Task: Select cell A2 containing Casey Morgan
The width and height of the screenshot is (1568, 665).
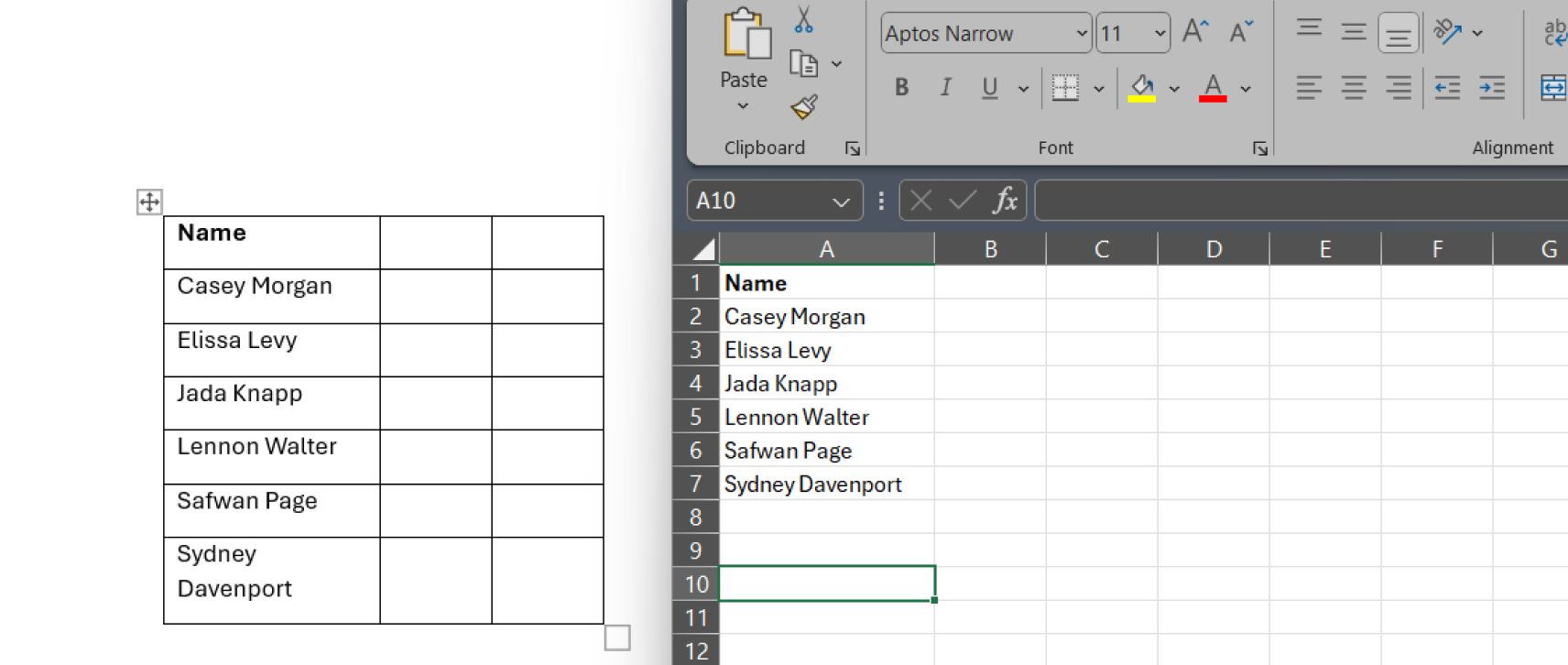Action: tap(826, 317)
